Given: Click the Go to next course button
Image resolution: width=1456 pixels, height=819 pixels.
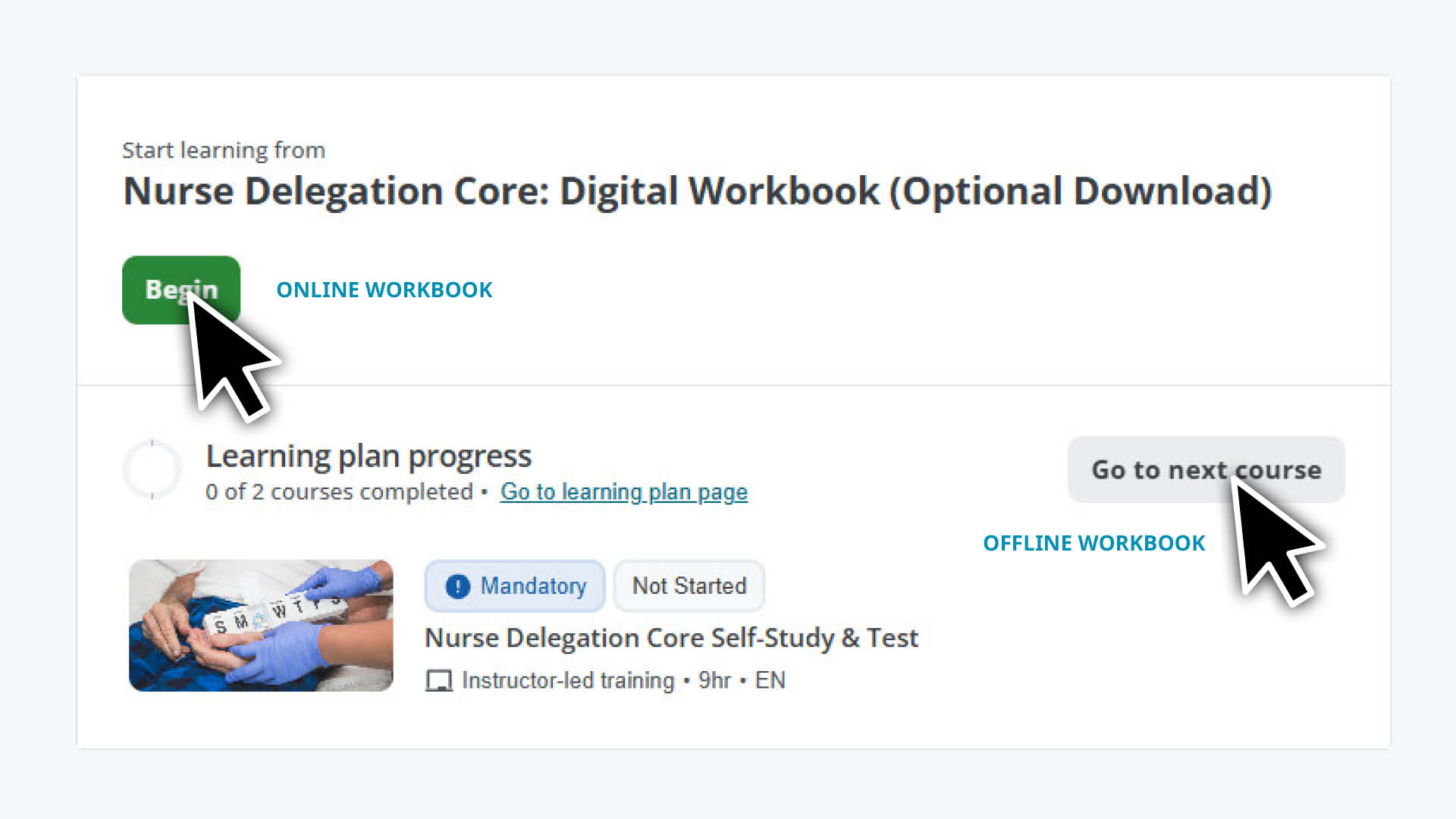Looking at the screenshot, I should (x=1206, y=470).
